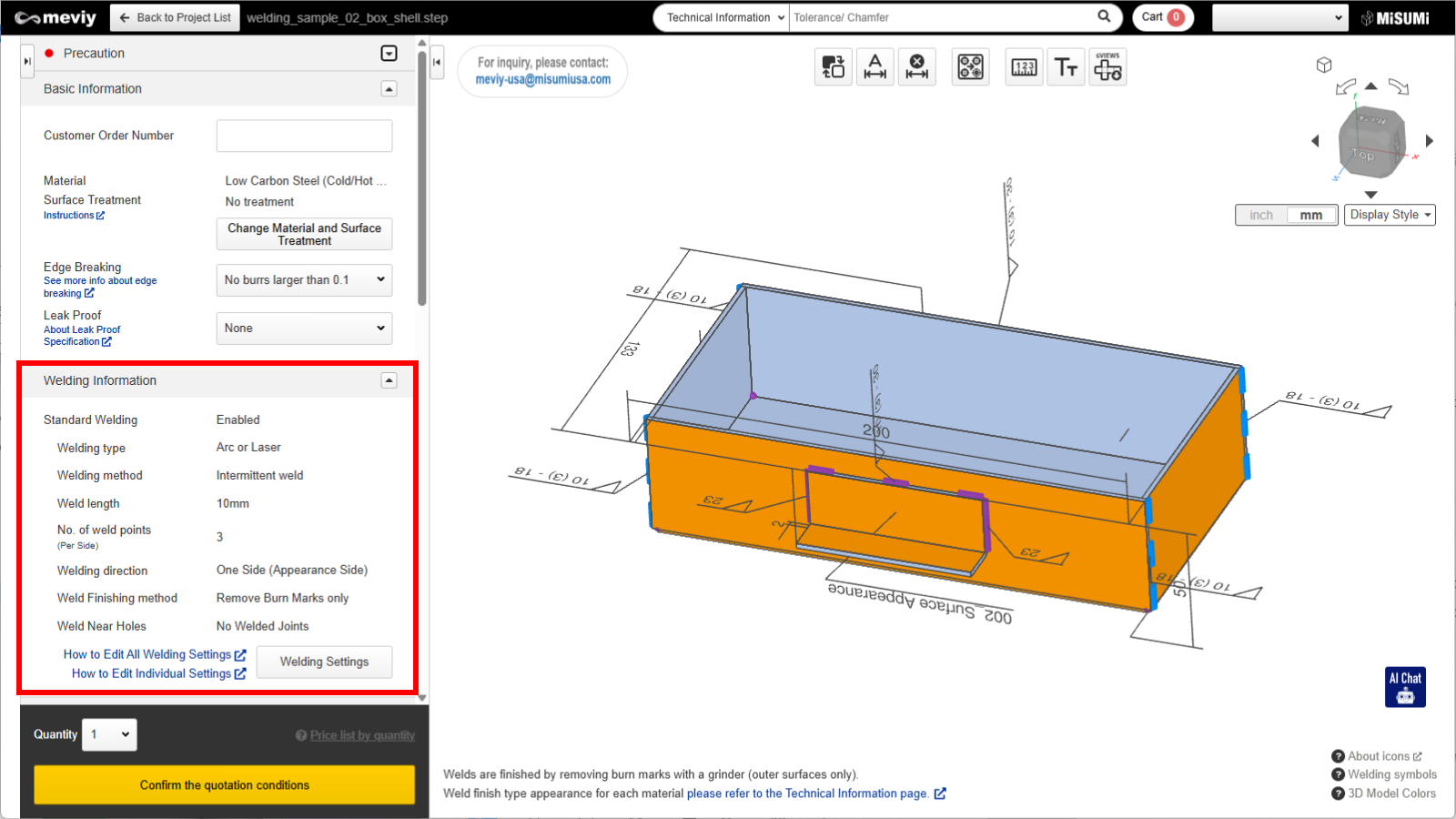Collapse the Welding Information section
This screenshot has width=1456, height=819.
tap(389, 380)
